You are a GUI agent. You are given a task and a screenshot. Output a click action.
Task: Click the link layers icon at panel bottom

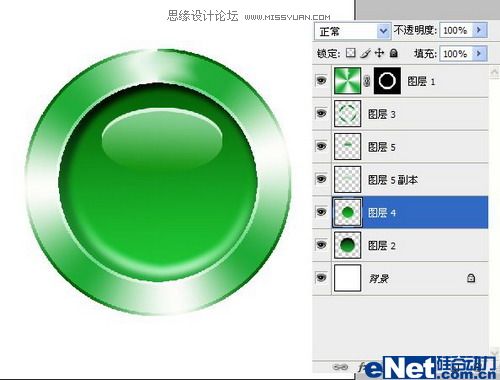339,367
